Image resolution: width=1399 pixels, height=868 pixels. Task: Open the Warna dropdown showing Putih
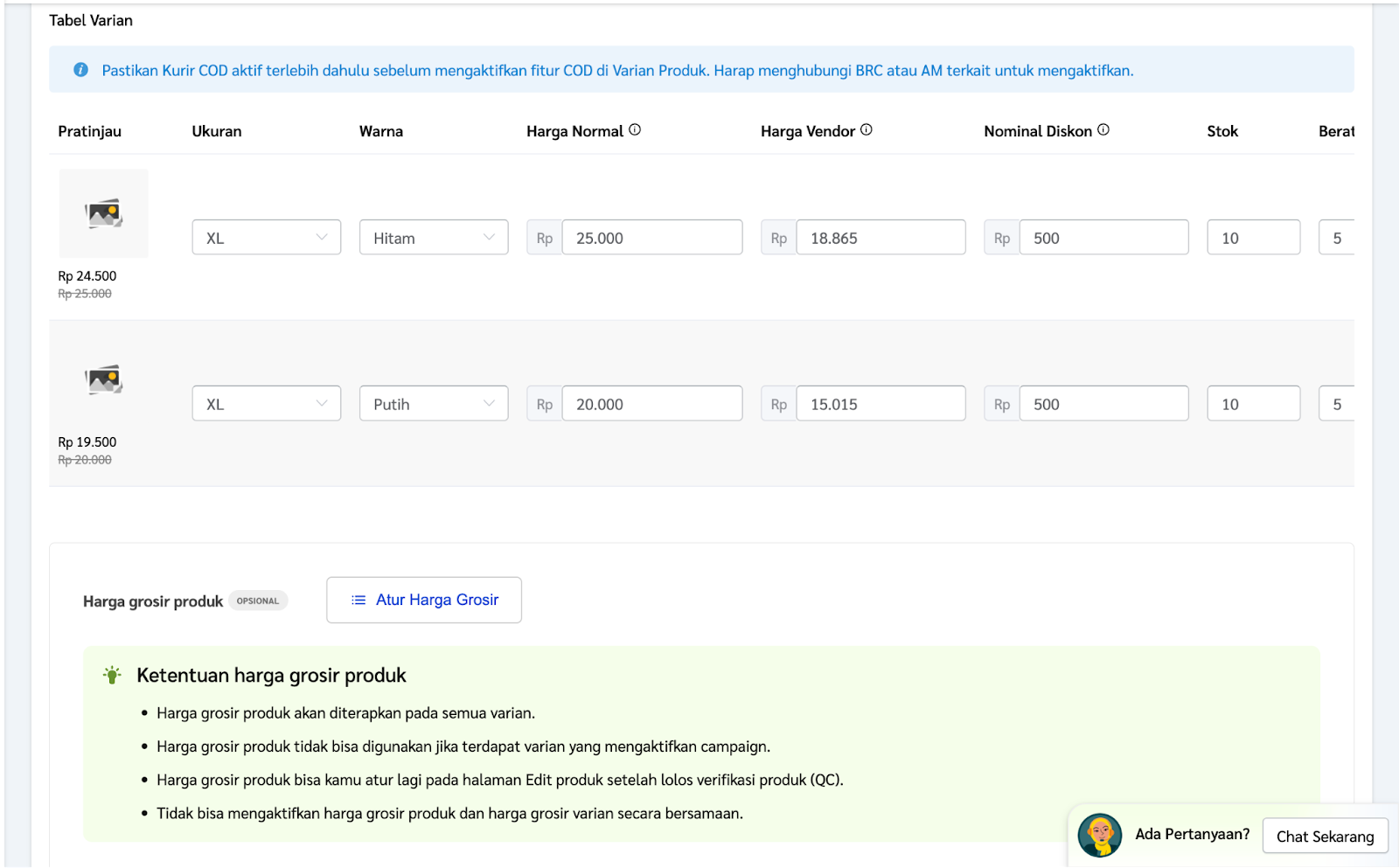(x=433, y=403)
